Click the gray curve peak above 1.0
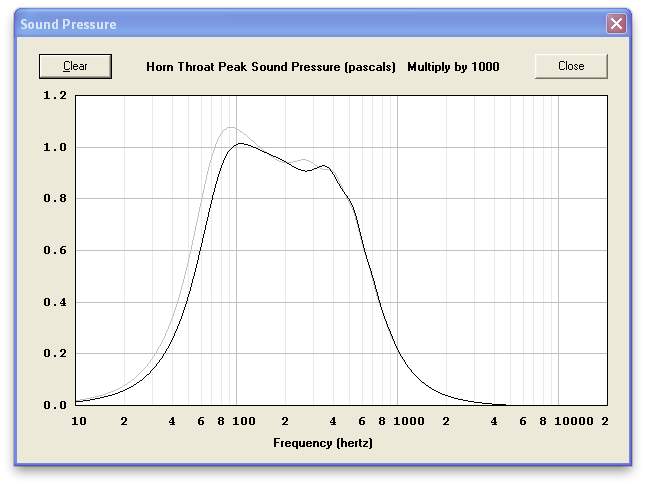The width and height of the screenshot is (646, 486). (231, 128)
